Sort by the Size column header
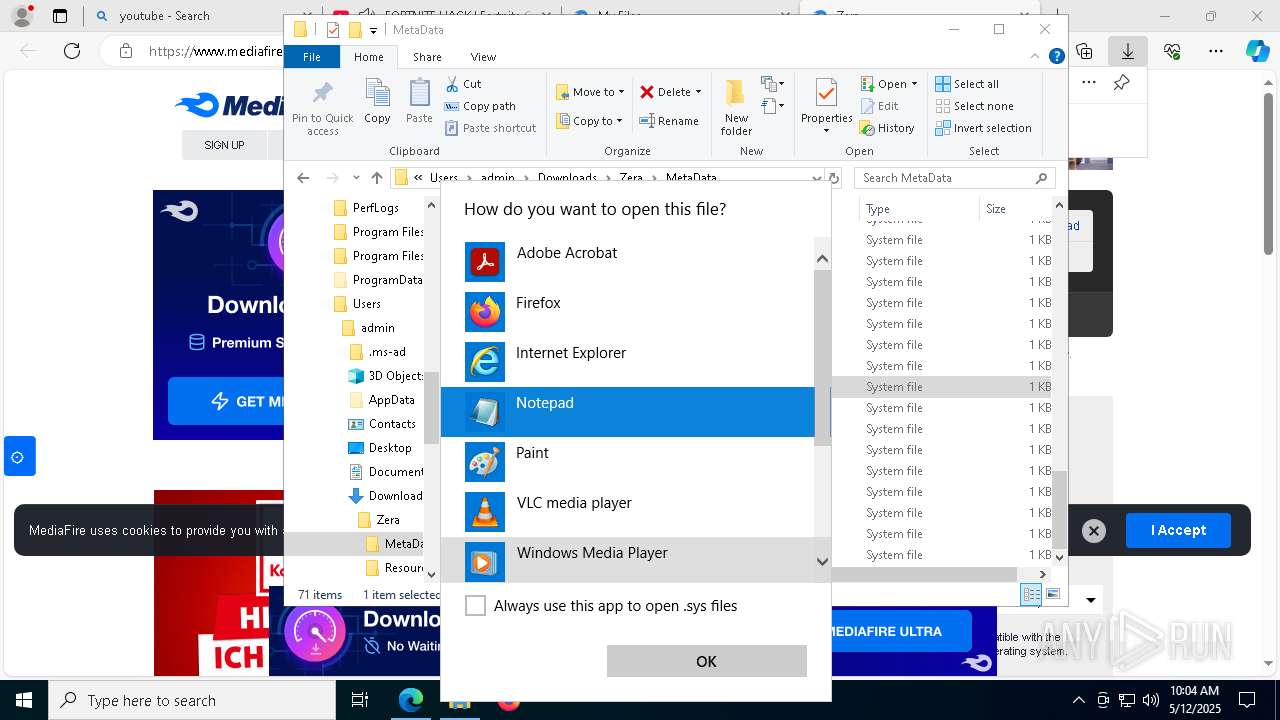The width and height of the screenshot is (1280, 720). pyautogui.click(x=1015, y=209)
